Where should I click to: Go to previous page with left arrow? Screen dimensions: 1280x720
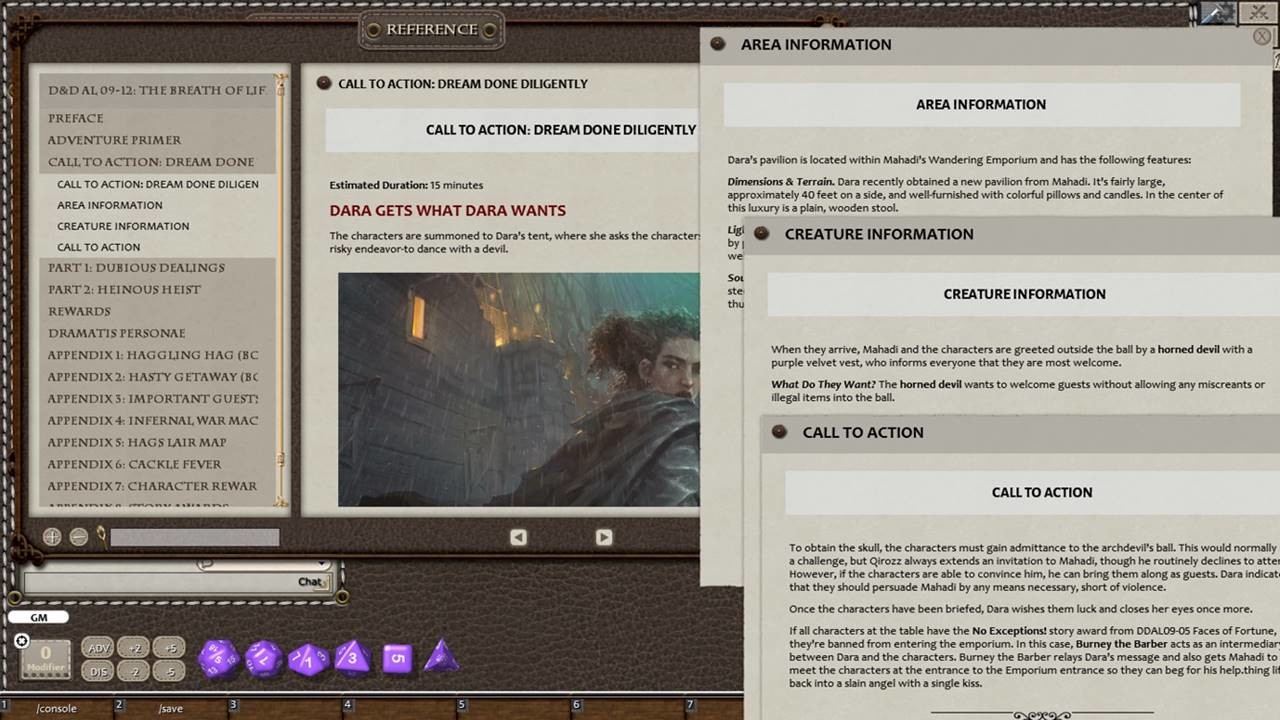518,537
